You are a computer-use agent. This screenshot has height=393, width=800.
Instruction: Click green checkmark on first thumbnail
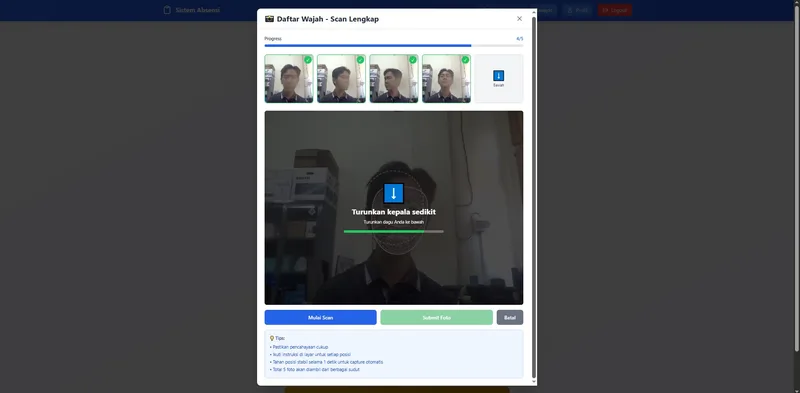coord(308,60)
